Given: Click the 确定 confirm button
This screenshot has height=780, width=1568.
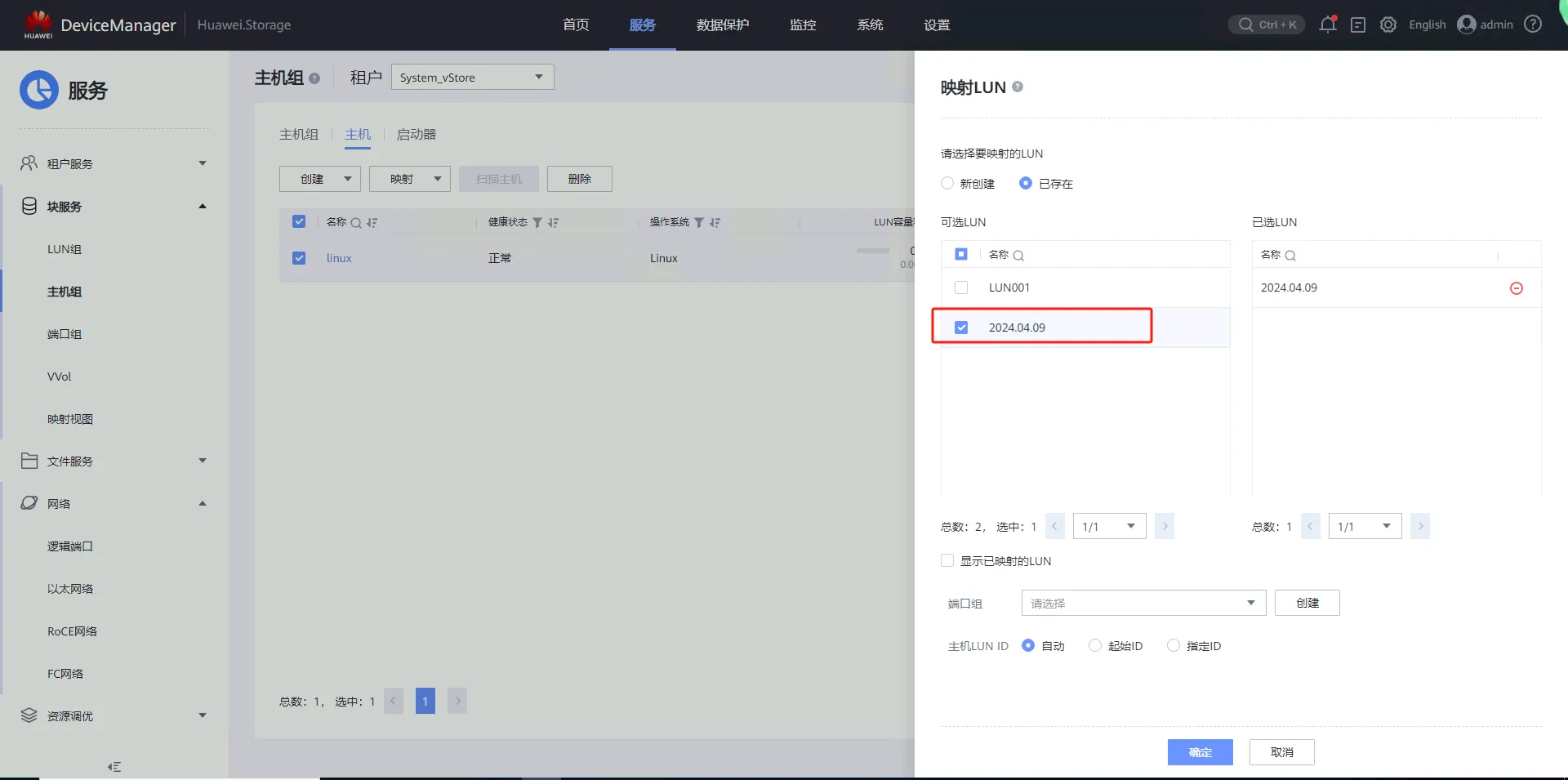Looking at the screenshot, I should tap(1200, 752).
